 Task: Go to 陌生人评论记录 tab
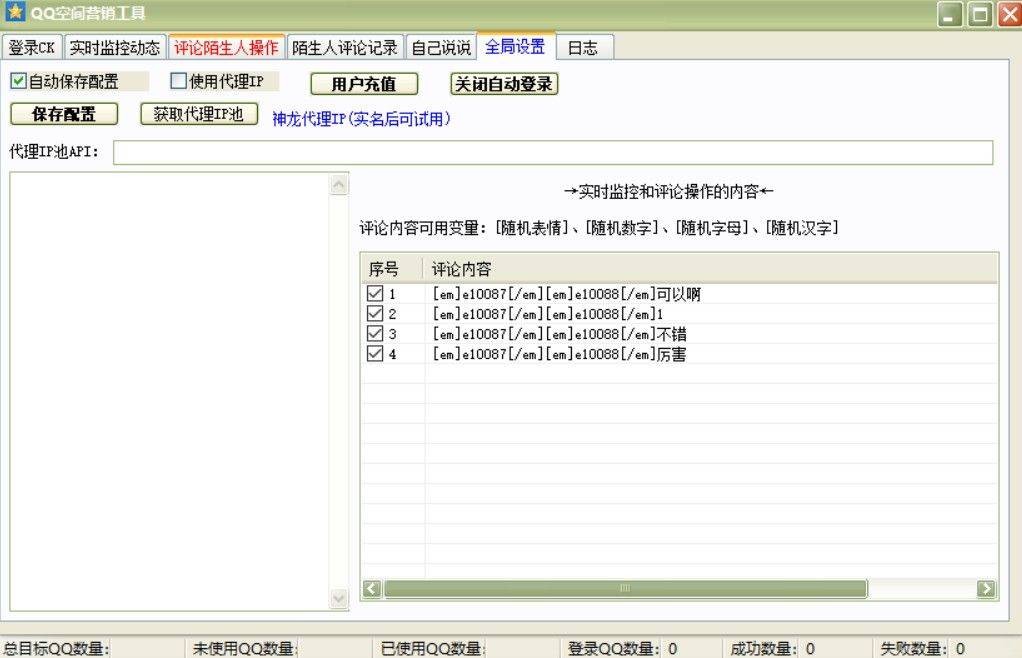pos(345,48)
